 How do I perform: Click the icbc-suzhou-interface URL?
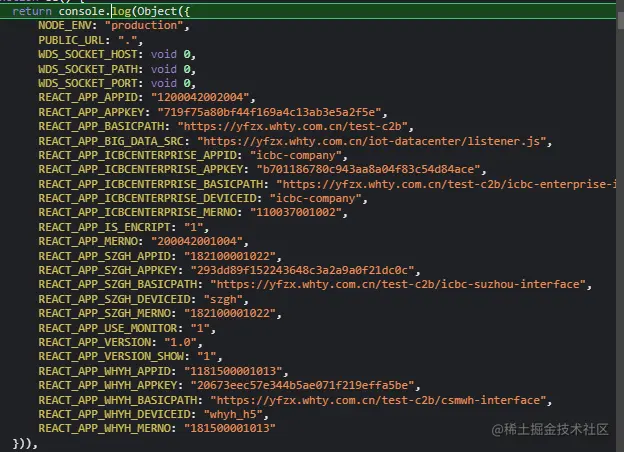pyautogui.click(x=398, y=284)
